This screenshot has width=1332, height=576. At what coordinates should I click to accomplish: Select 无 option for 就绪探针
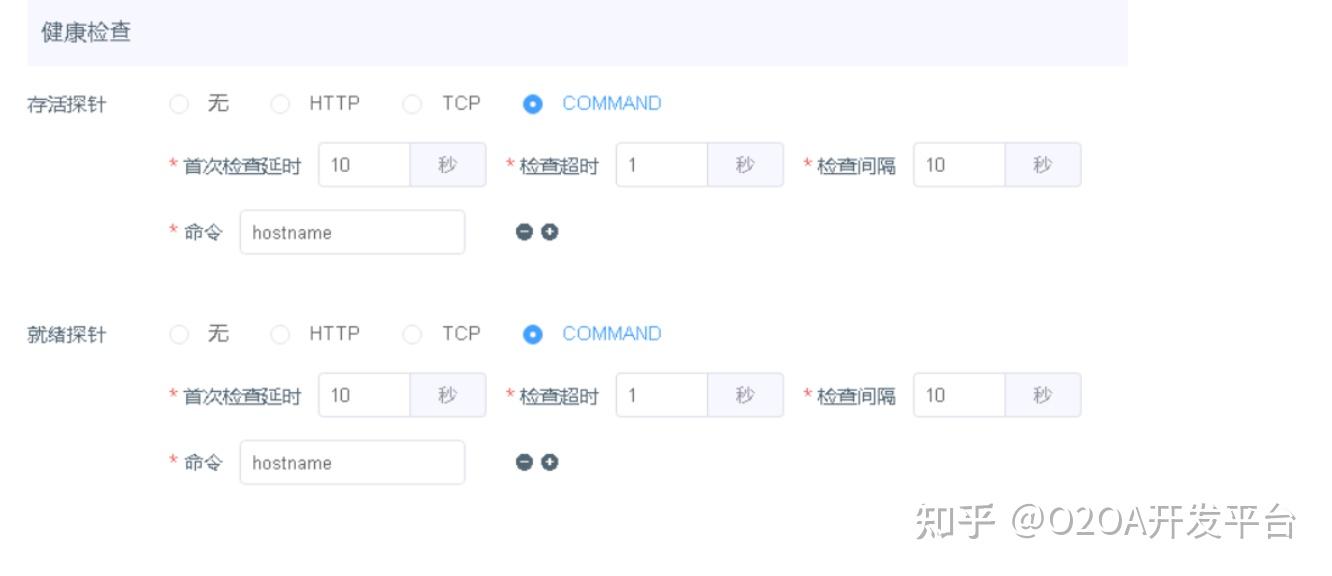point(179,335)
